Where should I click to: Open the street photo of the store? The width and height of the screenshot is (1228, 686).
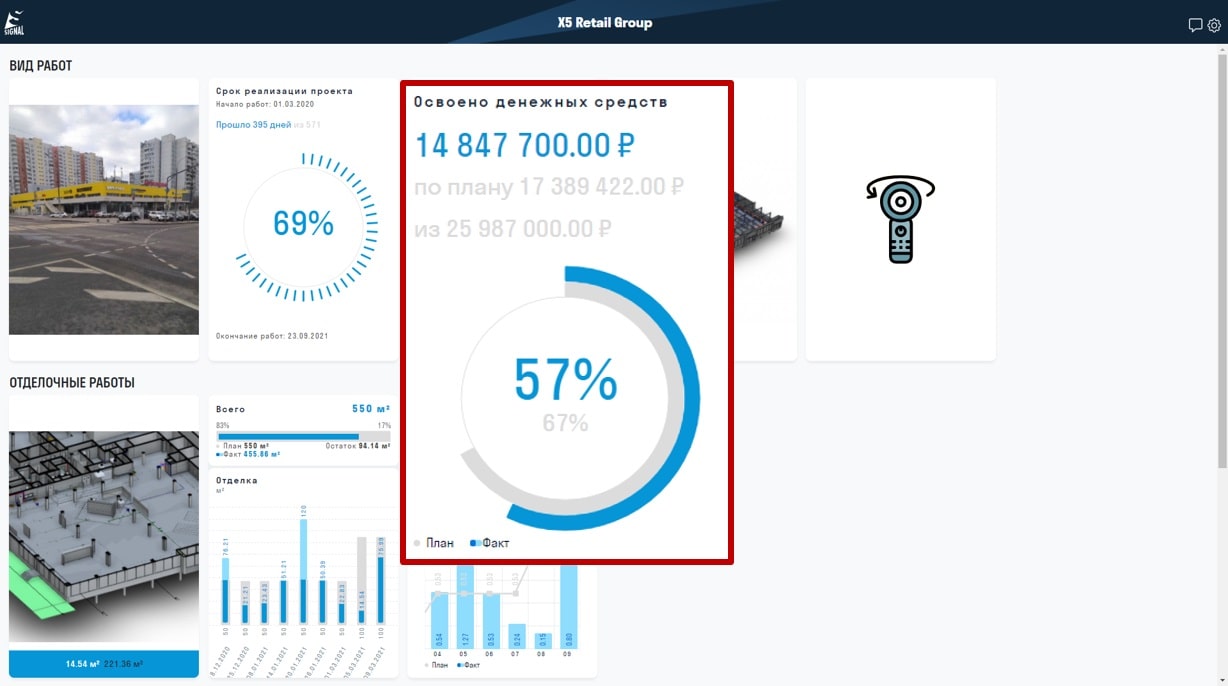click(104, 220)
